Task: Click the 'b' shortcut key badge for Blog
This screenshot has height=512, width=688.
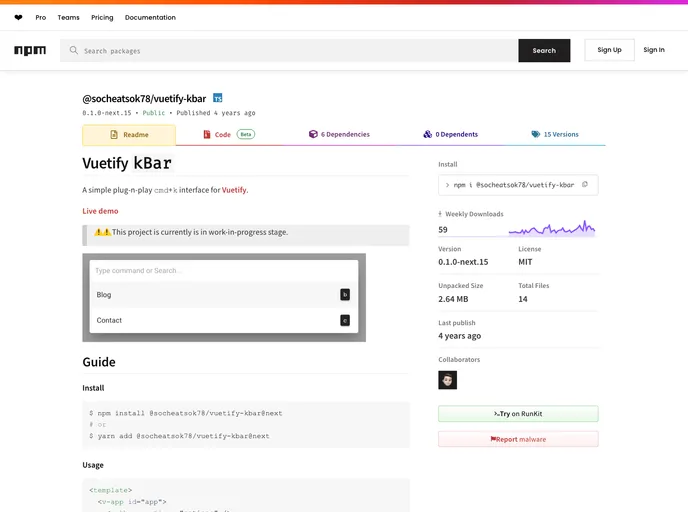Action: click(345, 294)
